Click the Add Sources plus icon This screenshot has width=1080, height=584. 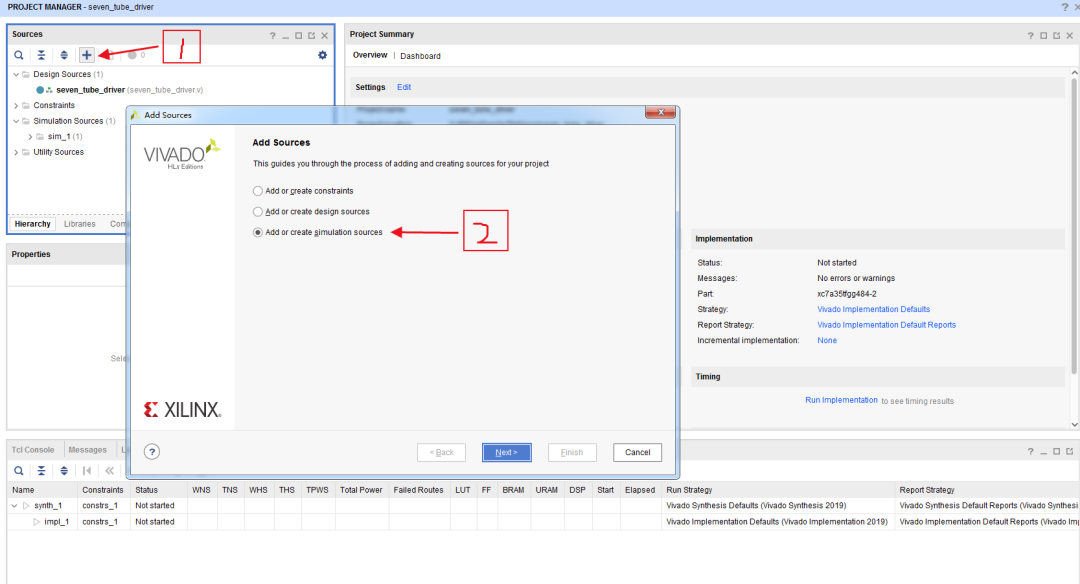[x=87, y=55]
